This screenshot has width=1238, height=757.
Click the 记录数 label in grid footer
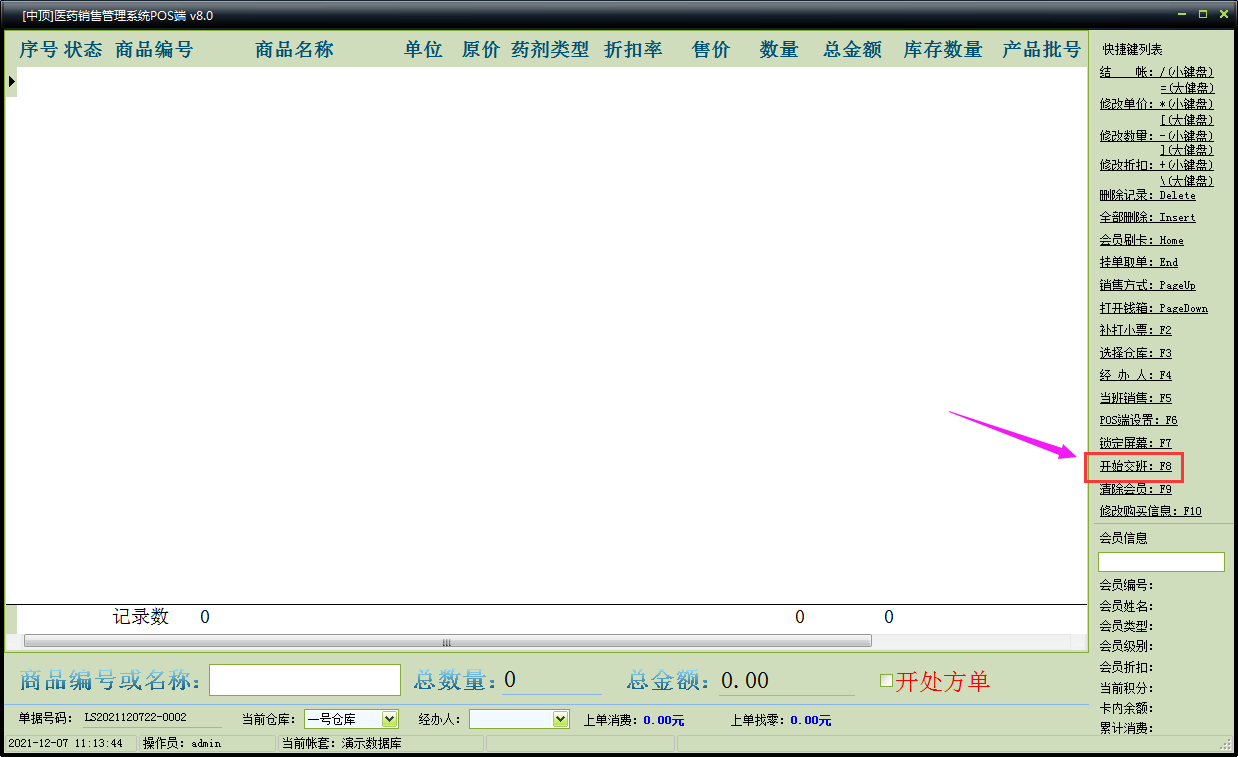(x=141, y=617)
